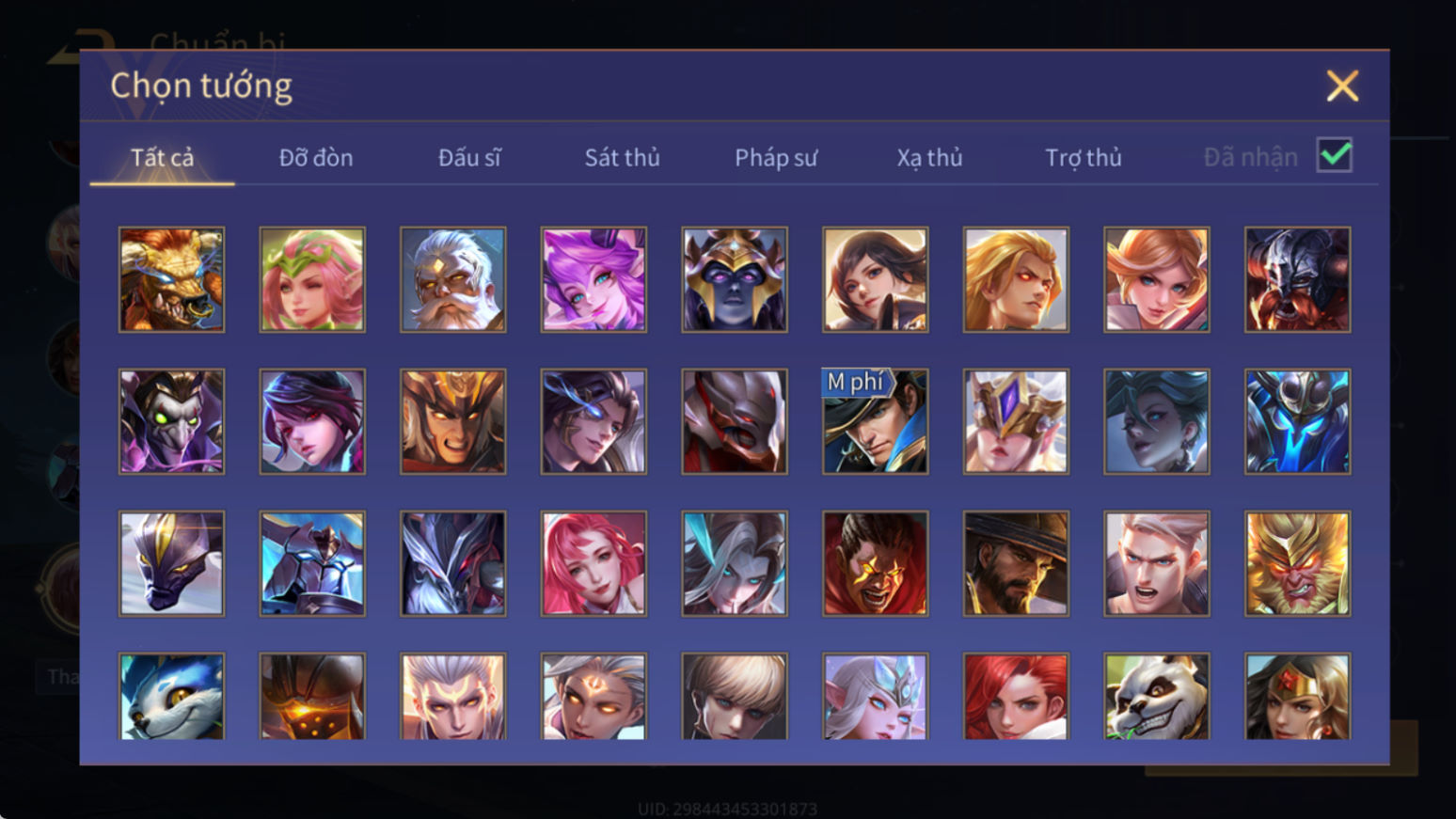Switch to the 'Đấu sĩ' tab
This screenshot has width=1456, height=819.
click(x=469, y=158)
